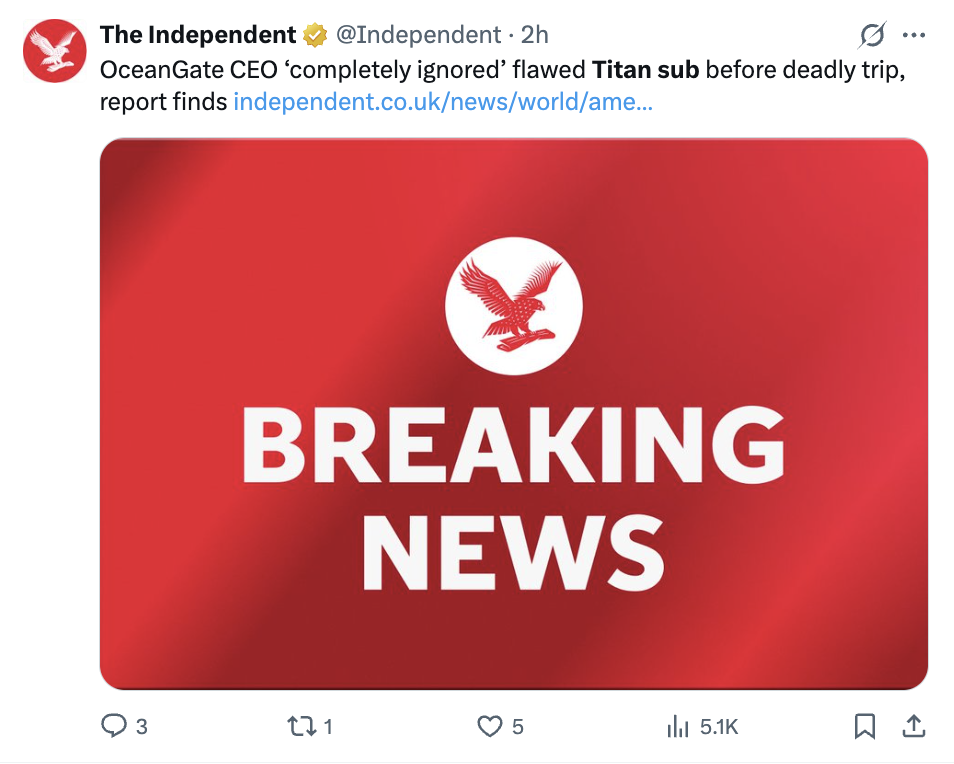This screenshot has width=954, height=764.
Task: Open the Grok explain post icon
Action: pos(872,36)
